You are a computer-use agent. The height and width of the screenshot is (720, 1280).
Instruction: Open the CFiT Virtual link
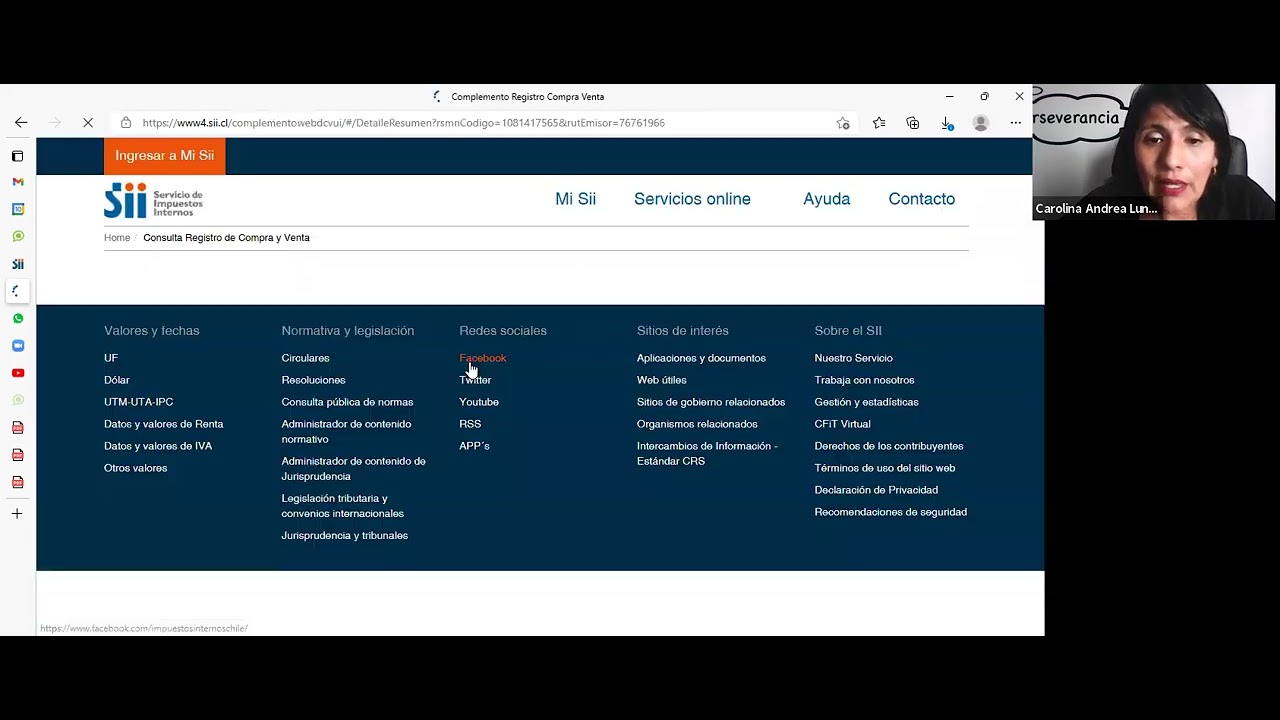pyautogui.click(x=842, y=424)
